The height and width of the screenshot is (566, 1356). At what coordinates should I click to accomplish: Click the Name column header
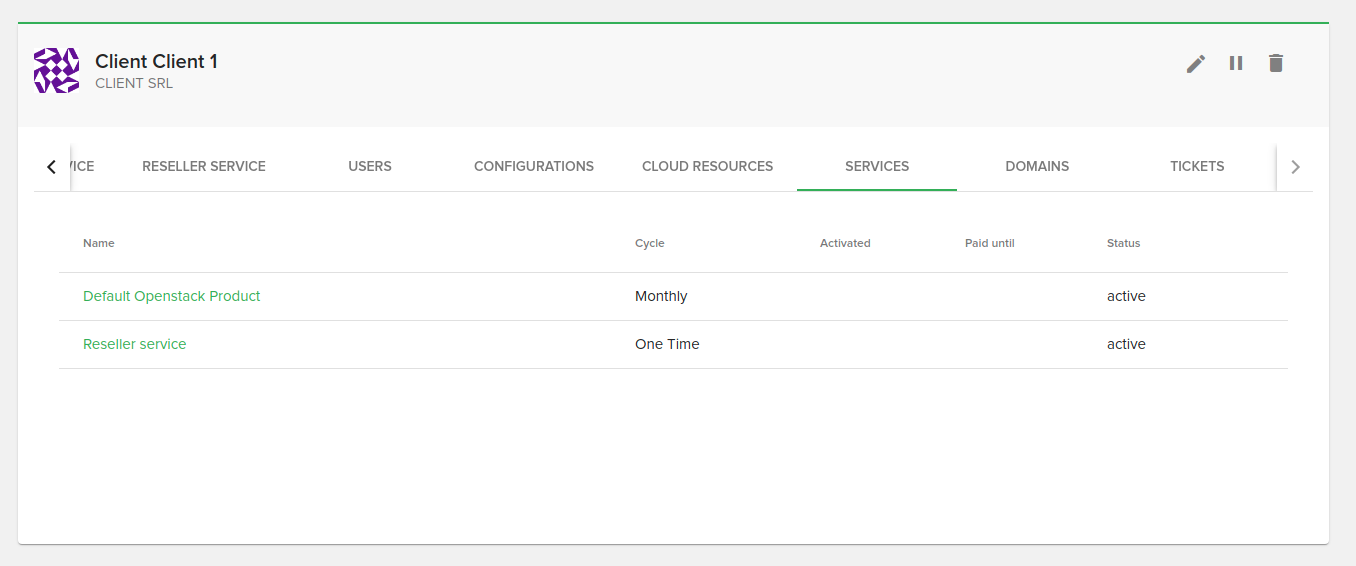(x=99, y=243)
